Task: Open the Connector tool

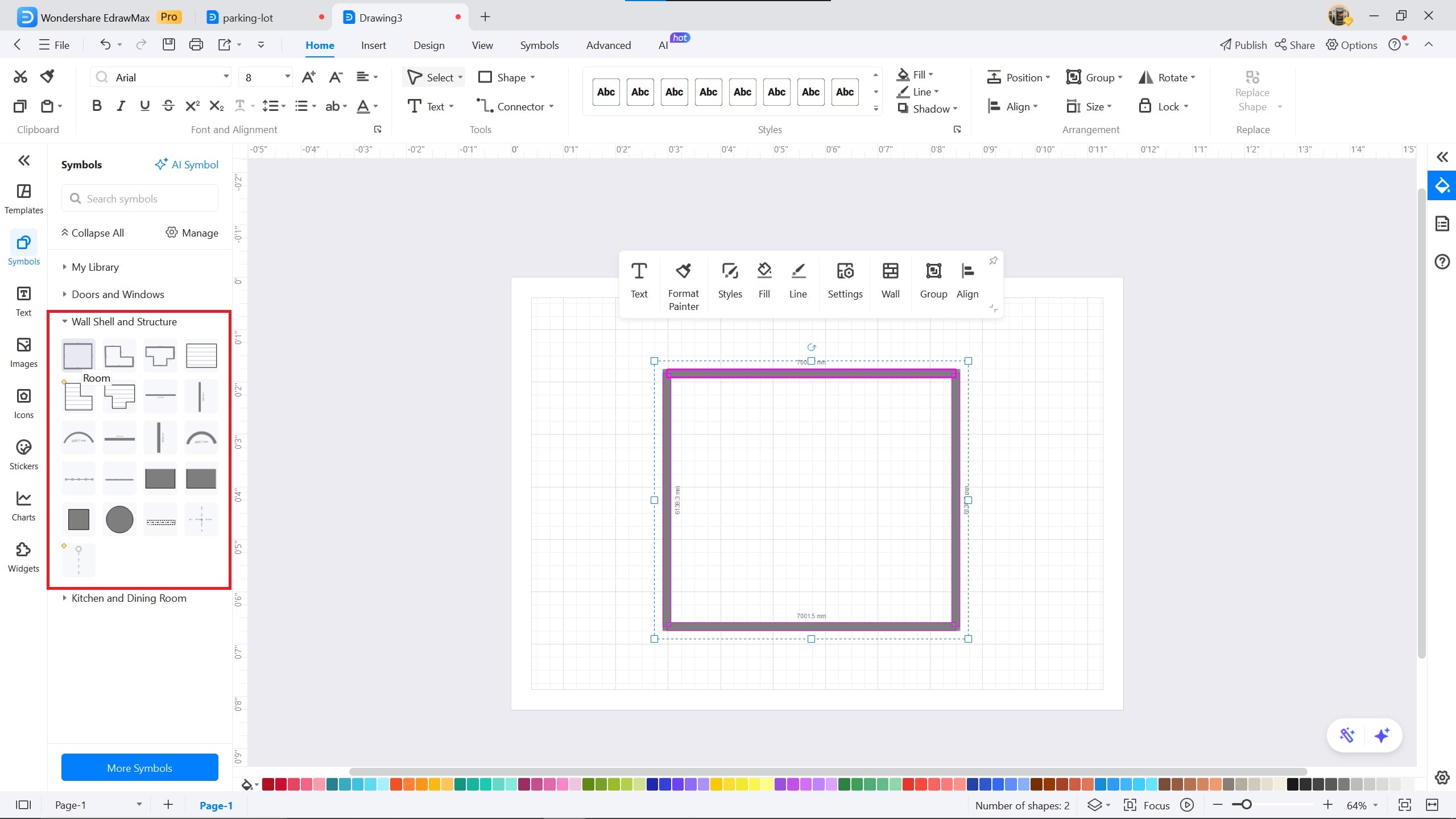Action: tap(514, 106)
